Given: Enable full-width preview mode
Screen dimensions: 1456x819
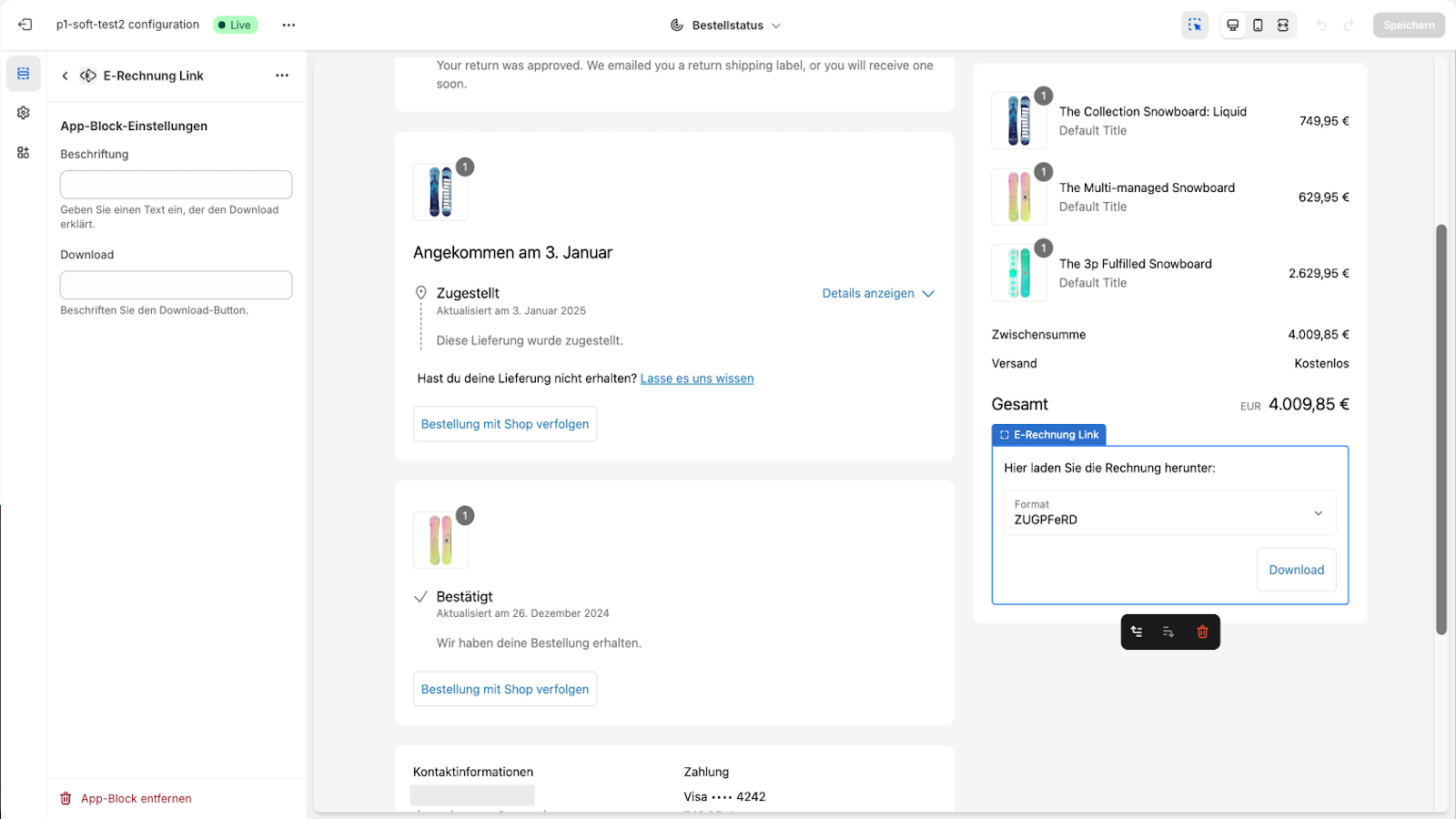Looking at the screenshot, I should [1282, 25].
